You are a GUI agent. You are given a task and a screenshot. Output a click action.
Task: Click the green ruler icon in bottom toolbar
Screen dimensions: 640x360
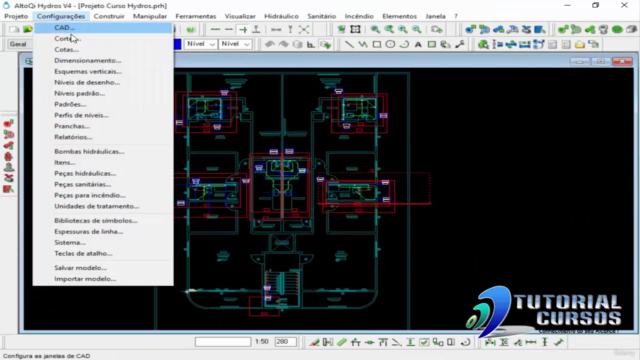point(342,342)
